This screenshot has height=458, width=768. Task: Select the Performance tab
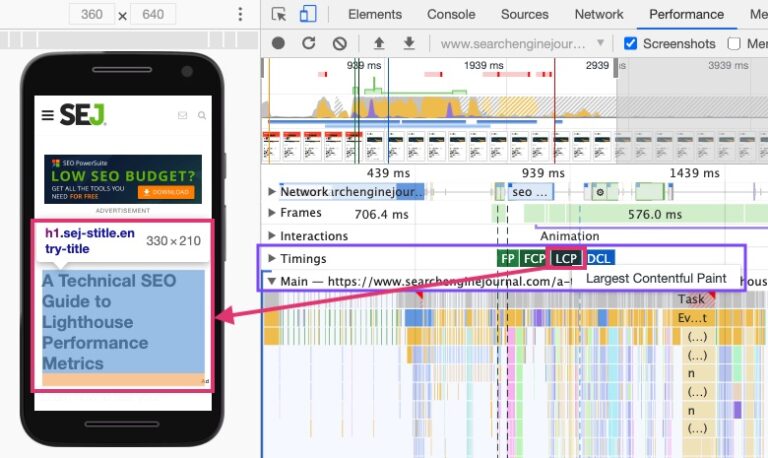686,14
